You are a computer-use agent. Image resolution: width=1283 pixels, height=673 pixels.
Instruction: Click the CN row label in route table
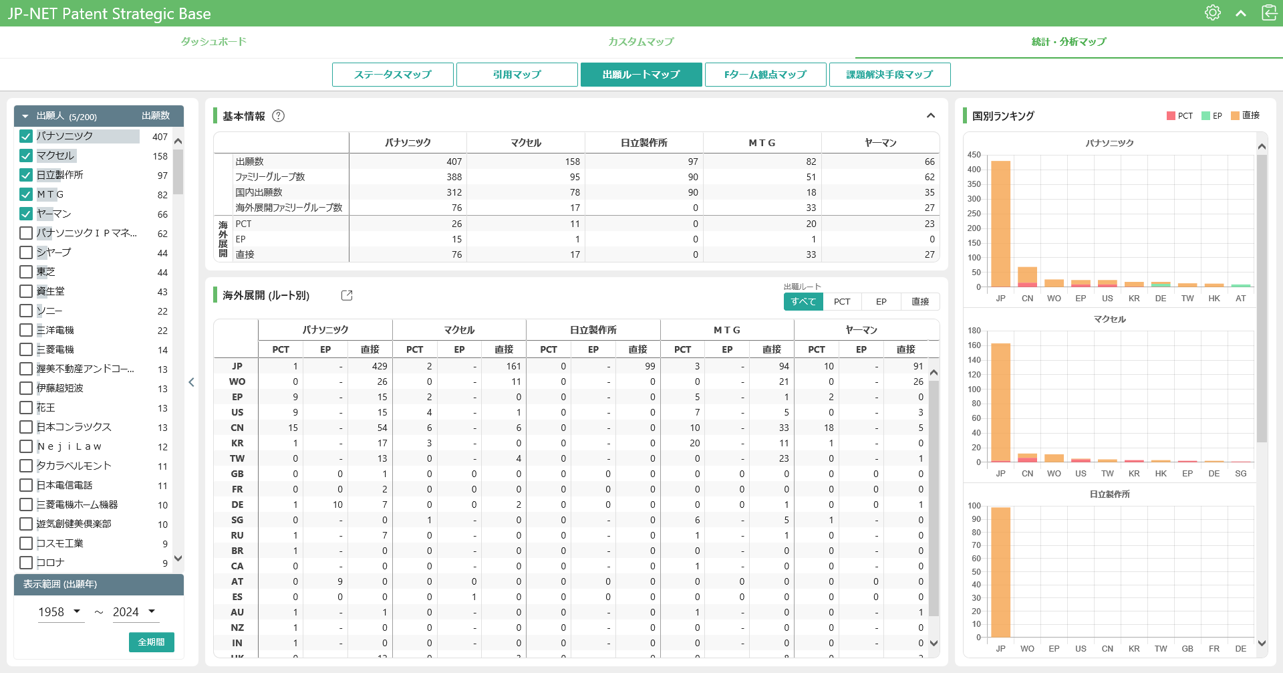click(237, 427)
